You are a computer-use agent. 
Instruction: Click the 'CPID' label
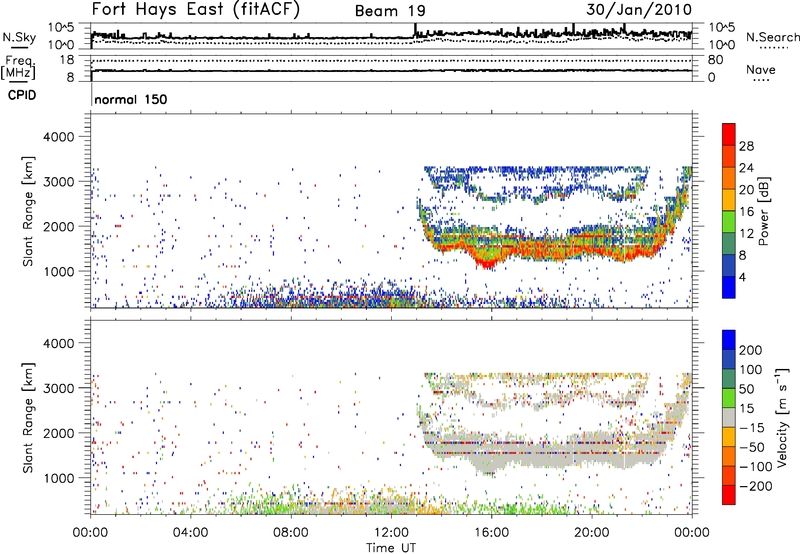pyautogui.click(x=22, y=95)
